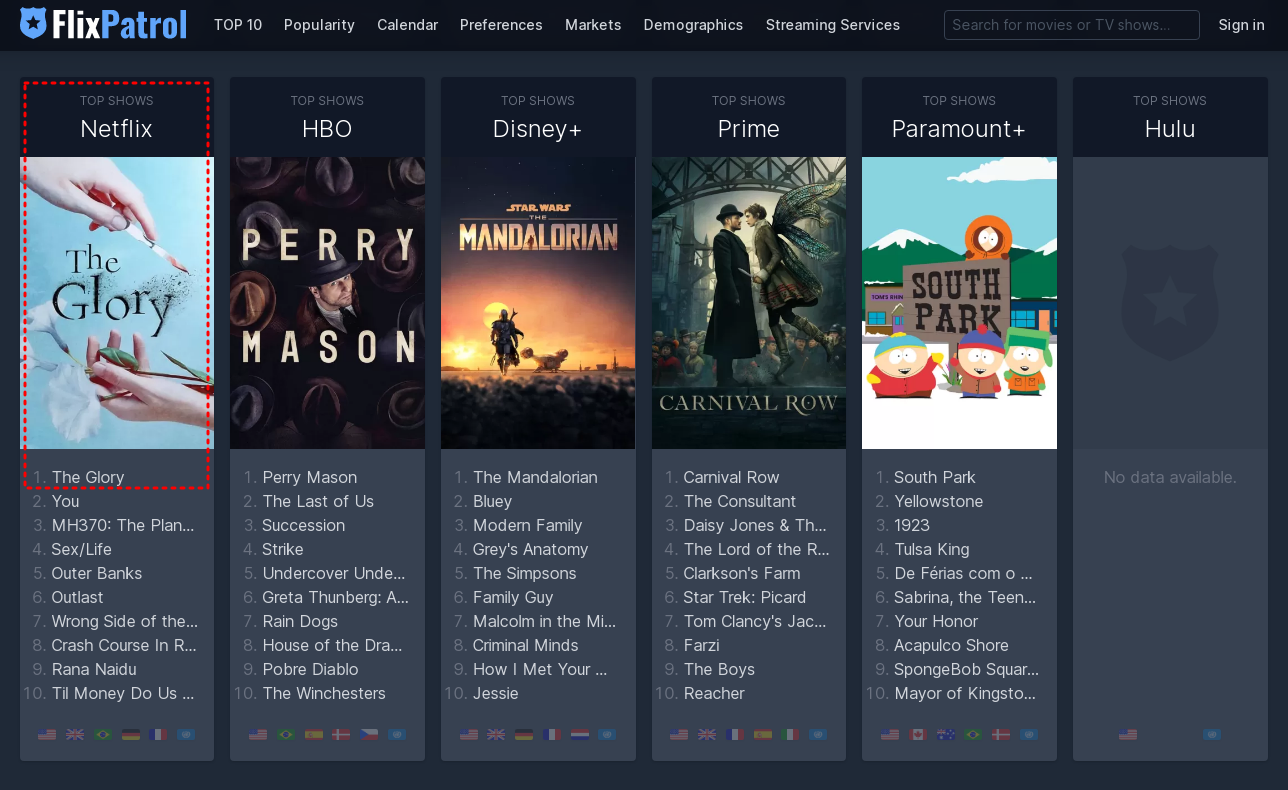1288x790 pixels.
Task: Open "The Last of Us" in HBO list
Action: pos(318,501)
